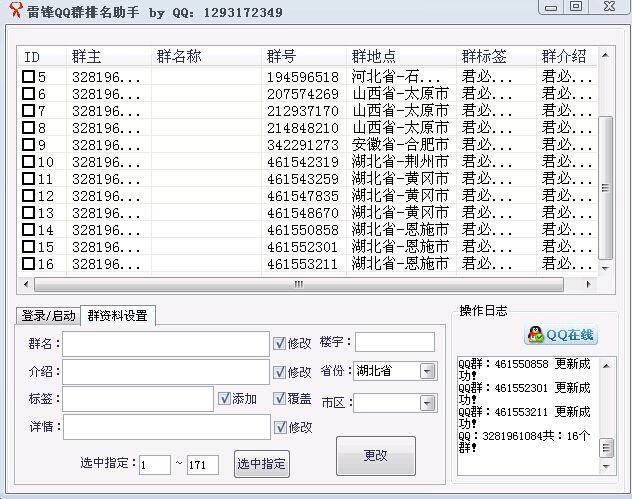Screen dimensions: 632x499
Task: Tick the checkbox for row ID 10
Action: tap(28, 161)
